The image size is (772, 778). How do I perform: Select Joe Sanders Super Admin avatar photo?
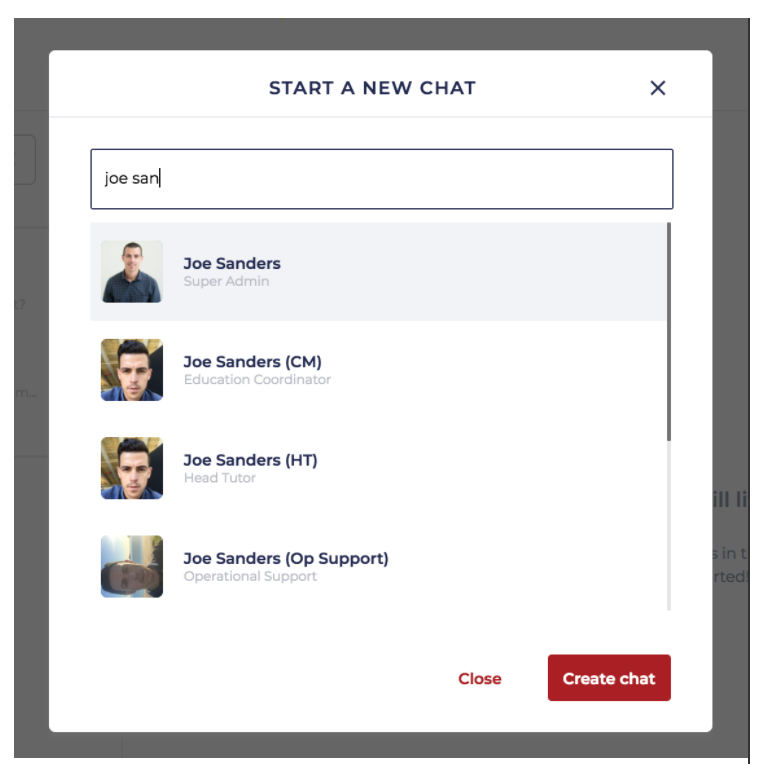click(x=132, y=272)
